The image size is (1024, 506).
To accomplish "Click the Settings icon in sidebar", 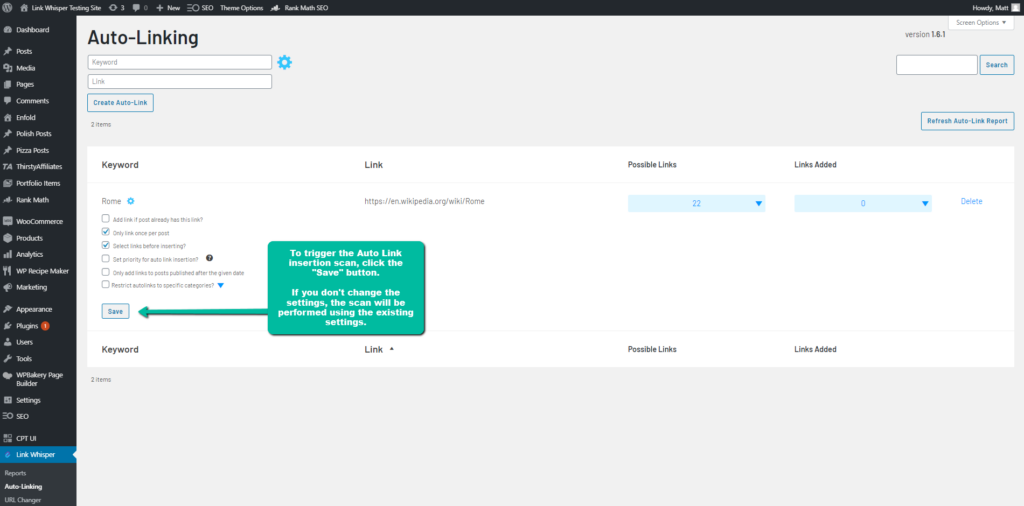I will 7,400.
